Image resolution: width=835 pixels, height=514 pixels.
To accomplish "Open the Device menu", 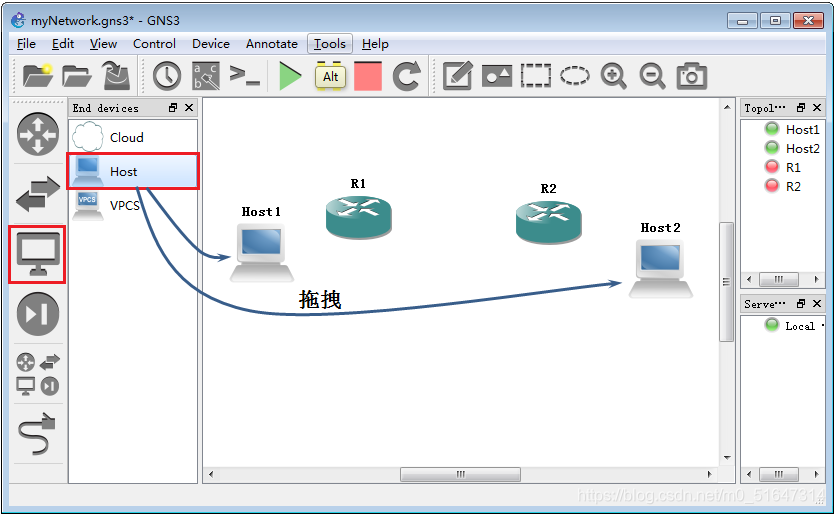I will [211, 44].
